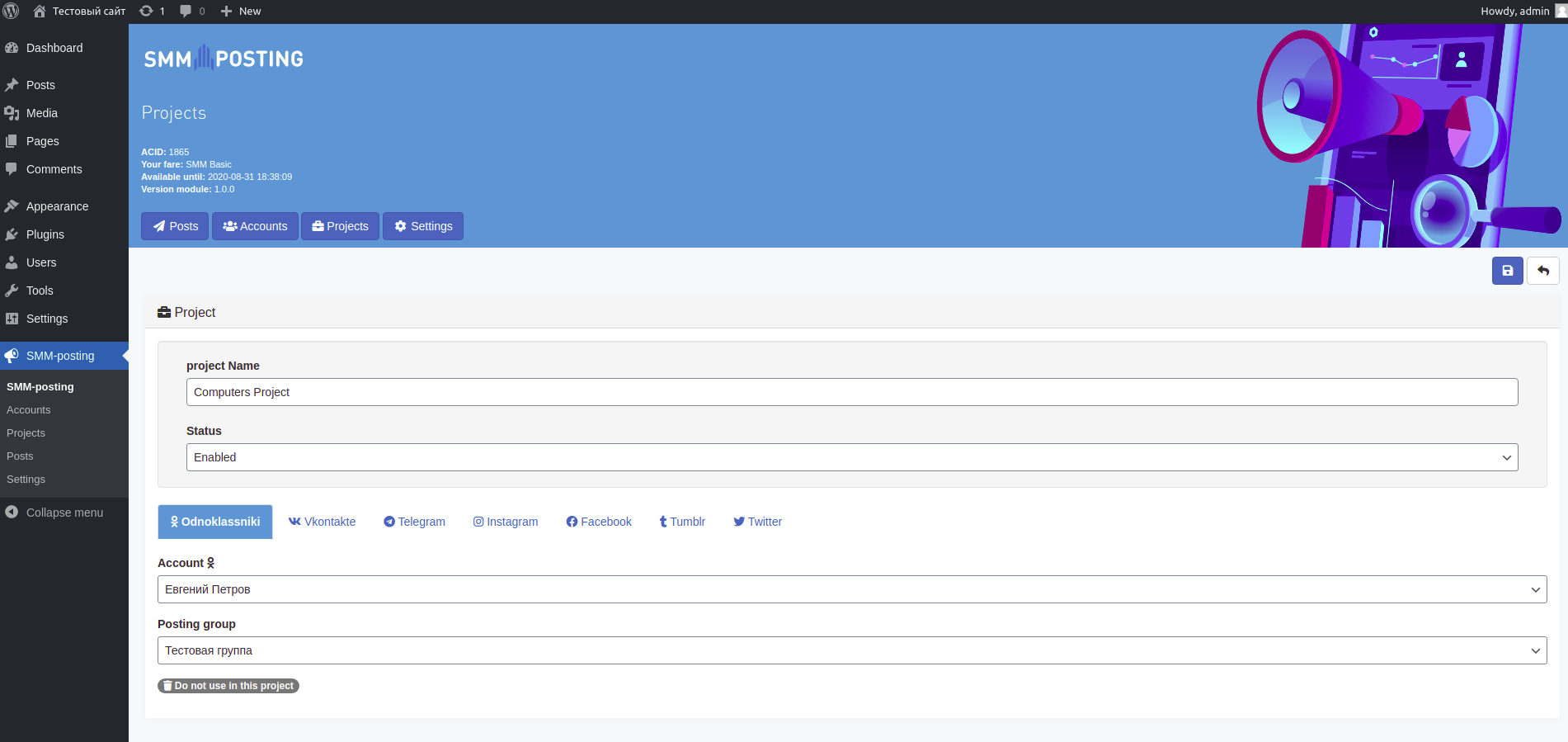Image resolution: width=1568 pixels, height=742 pixels.
Task: Open Projects in SMM-posting submenu
Action: (x=26, y=433)
